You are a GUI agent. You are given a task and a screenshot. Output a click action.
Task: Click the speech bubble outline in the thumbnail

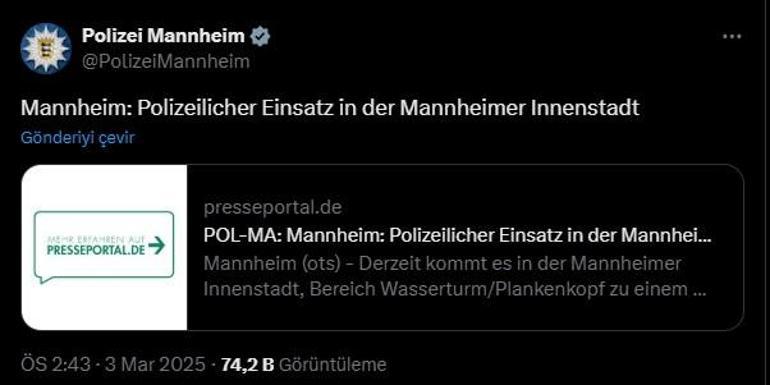[104, 247]
